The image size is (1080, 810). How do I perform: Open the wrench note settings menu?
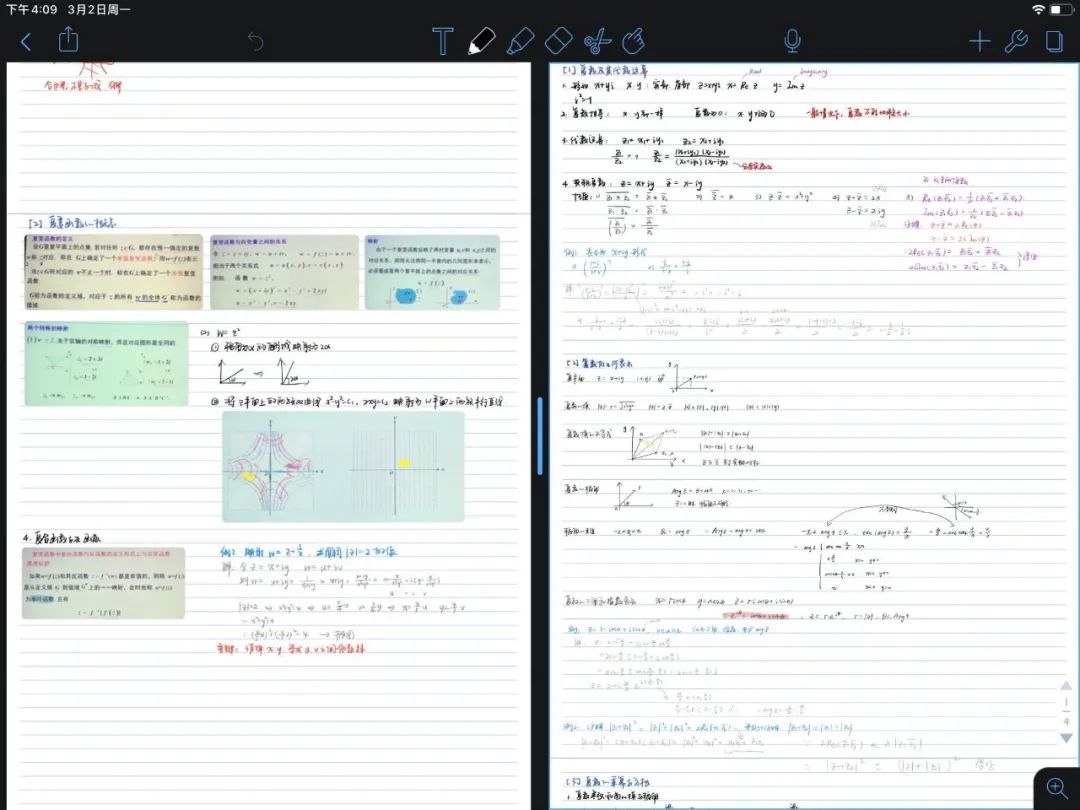tap(1015, 41)
